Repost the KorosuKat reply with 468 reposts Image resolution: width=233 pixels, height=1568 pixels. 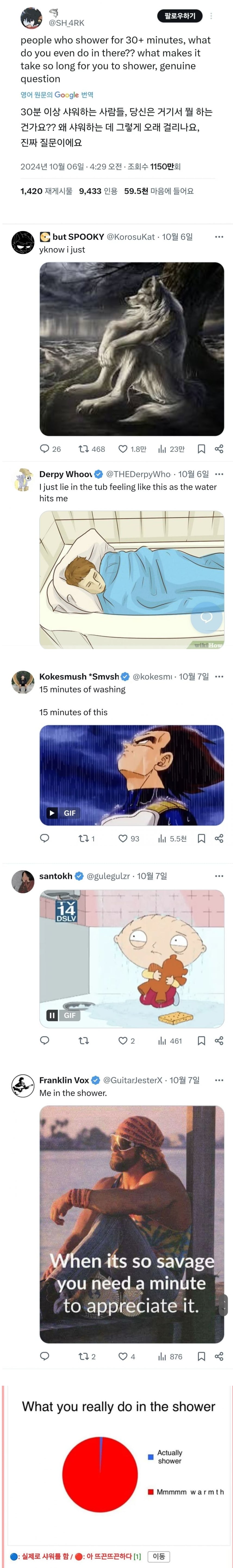pyautogui.click(x=92, y=449)
